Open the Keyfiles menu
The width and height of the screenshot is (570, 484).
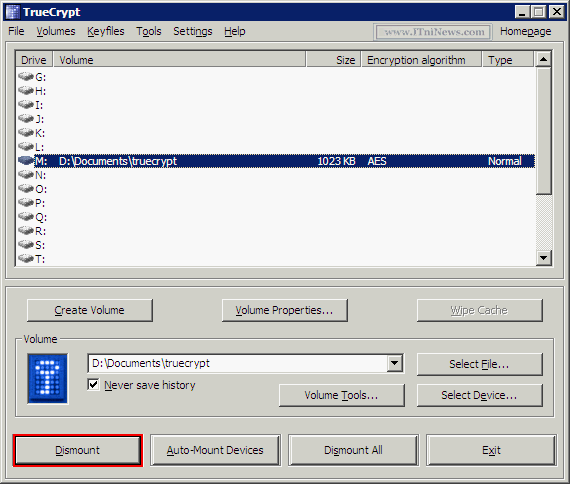point(106,31)
